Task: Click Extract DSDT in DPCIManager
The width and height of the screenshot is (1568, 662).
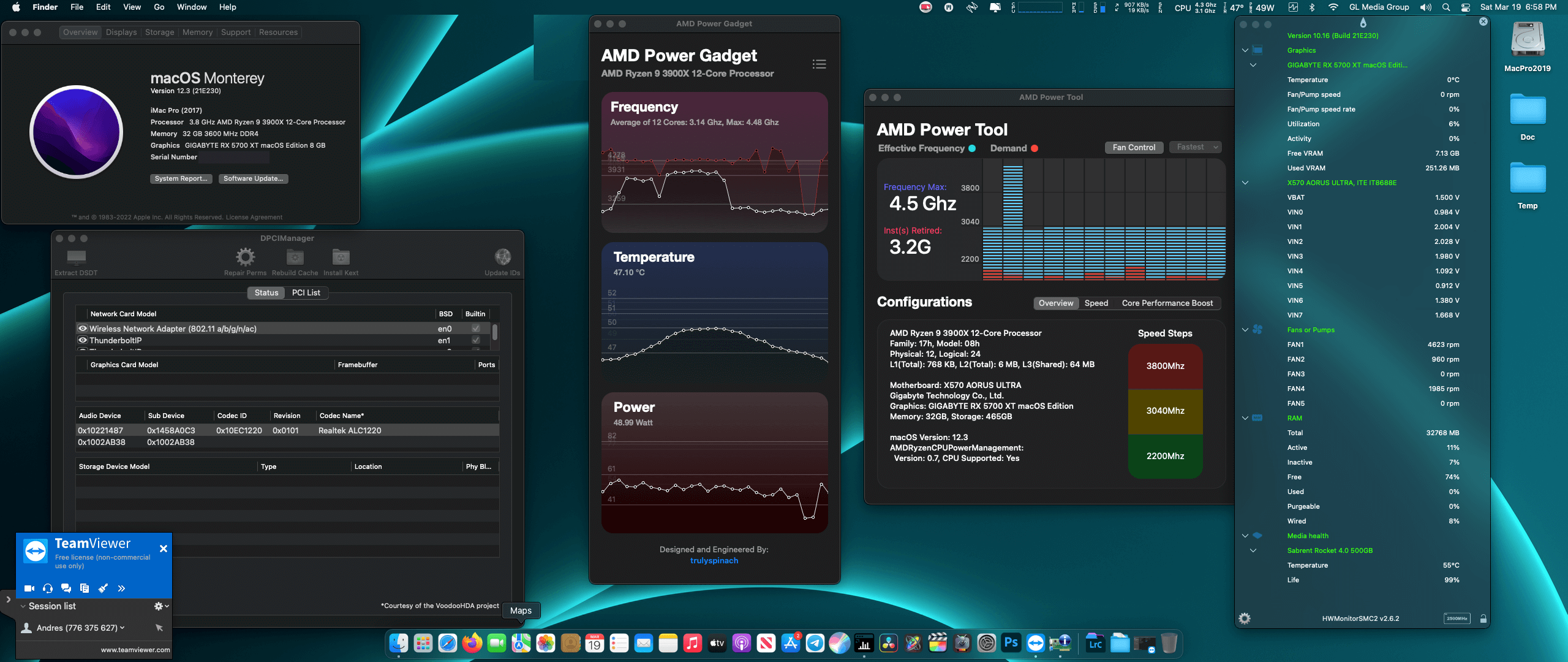Action: [x=76, y=262]
